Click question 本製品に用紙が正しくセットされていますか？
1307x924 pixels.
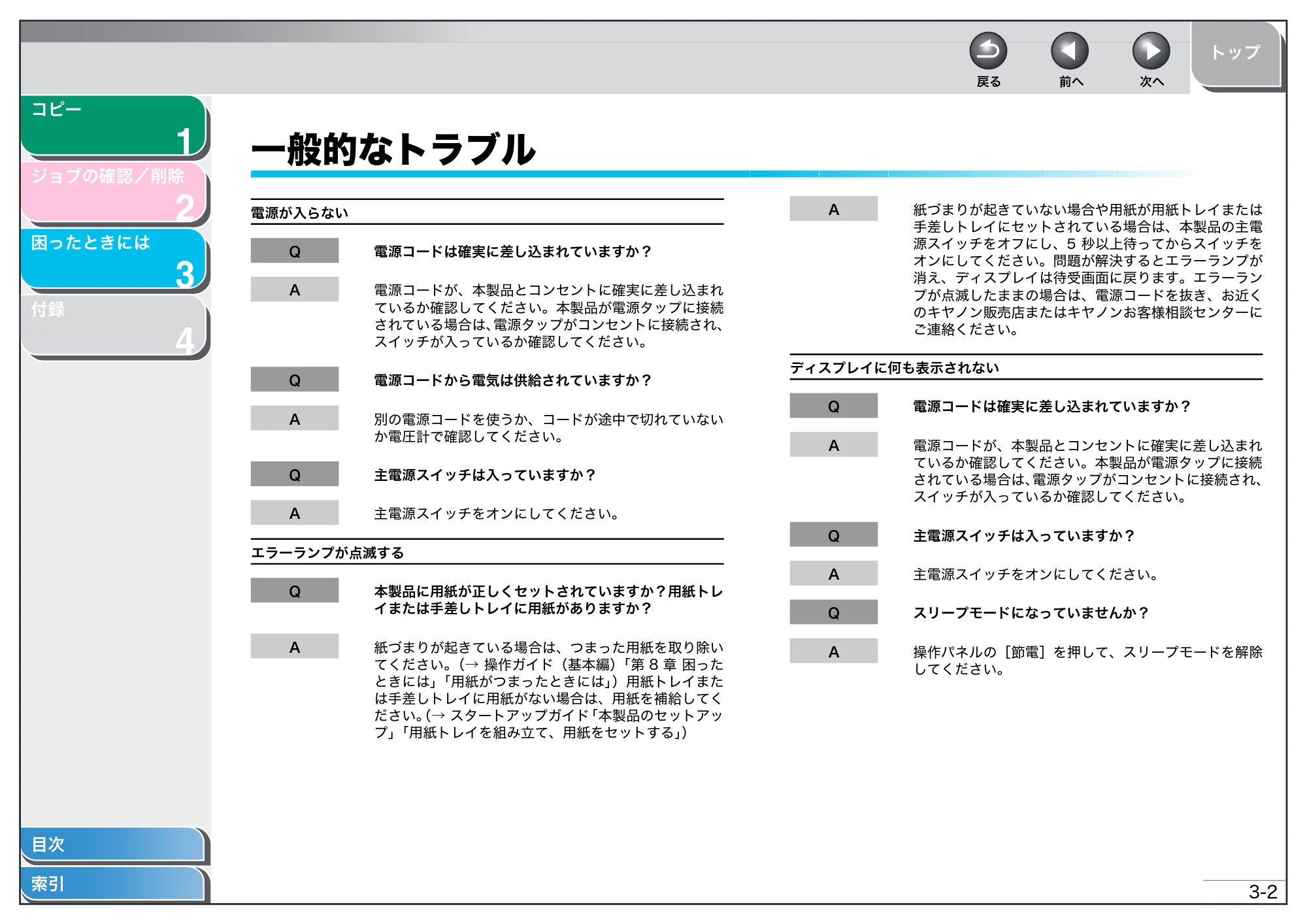pyautogui.click(x=548, y=600)
